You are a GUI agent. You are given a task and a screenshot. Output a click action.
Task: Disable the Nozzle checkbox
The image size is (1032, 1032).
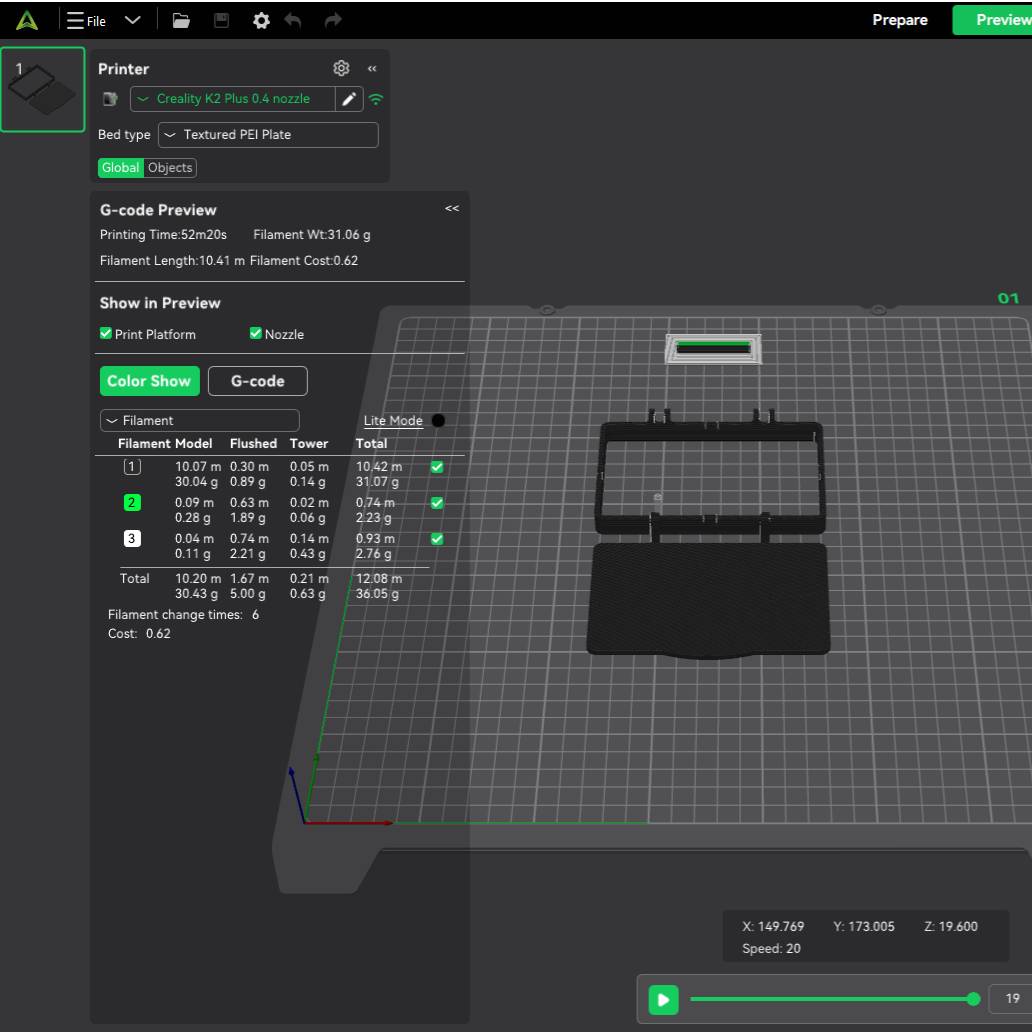point(256,334)
